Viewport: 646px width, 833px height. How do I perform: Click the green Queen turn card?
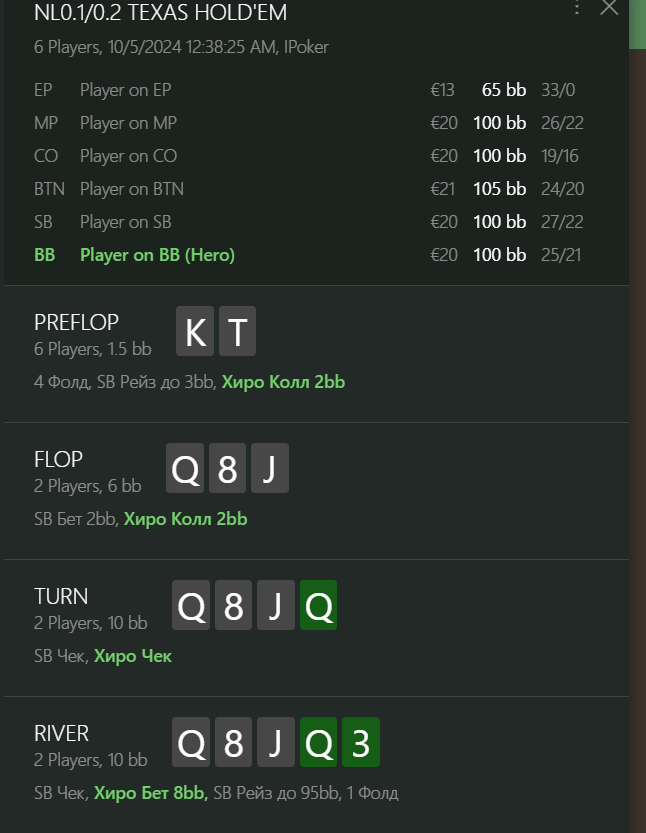pyautogui.click(x=318, y=606)
